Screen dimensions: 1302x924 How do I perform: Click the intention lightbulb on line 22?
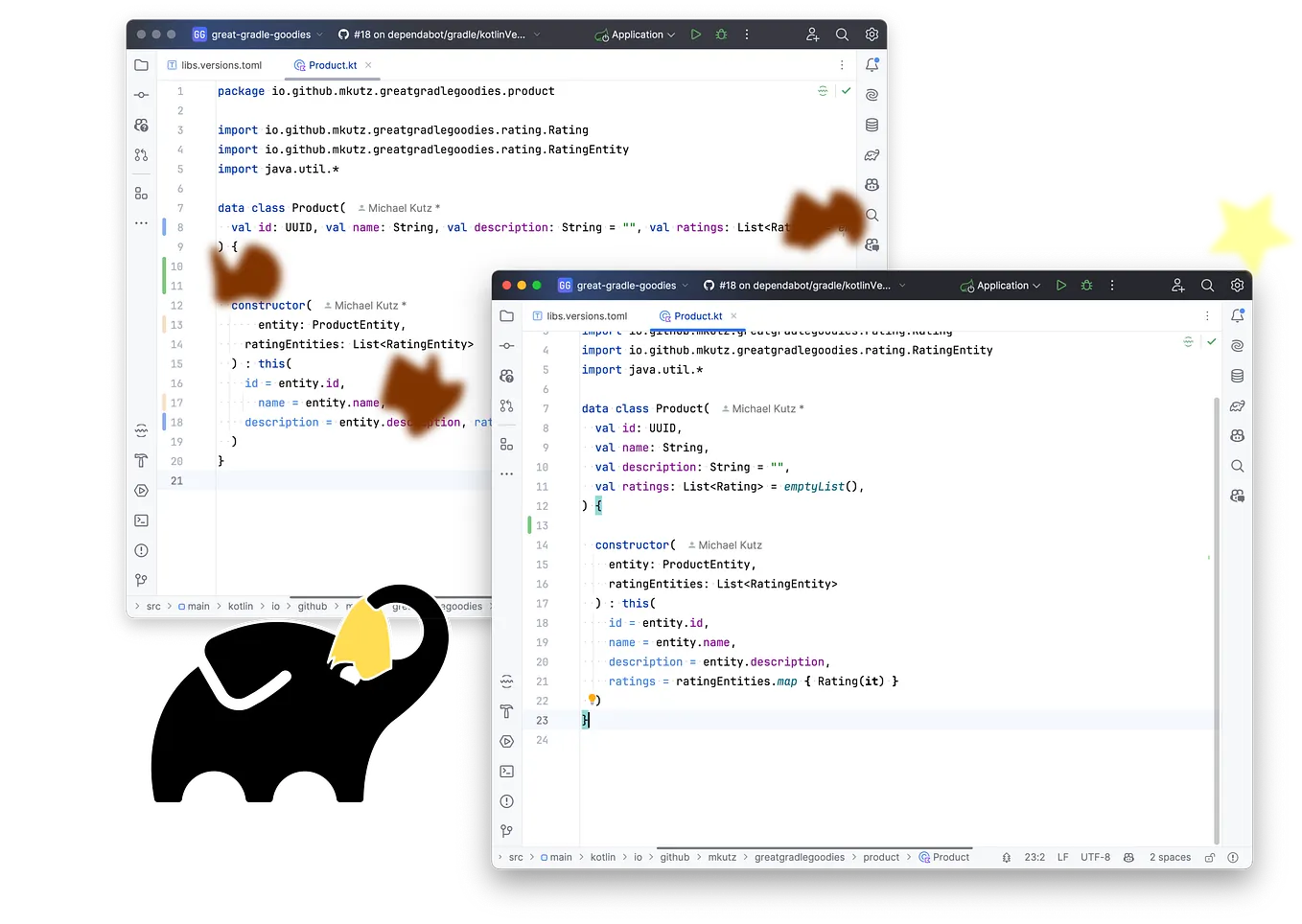pos(592,700)
